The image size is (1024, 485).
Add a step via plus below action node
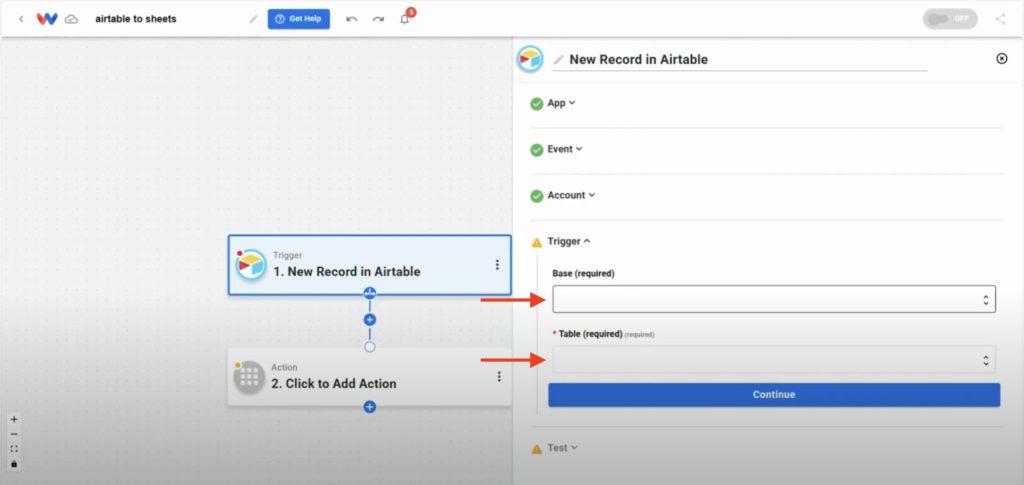pyautogui.click(x=370, y=407)
